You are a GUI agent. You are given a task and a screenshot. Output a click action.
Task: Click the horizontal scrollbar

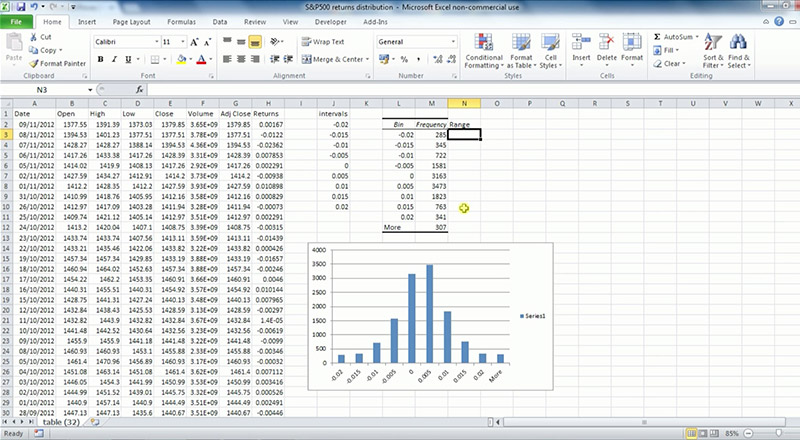click(644, 422)
